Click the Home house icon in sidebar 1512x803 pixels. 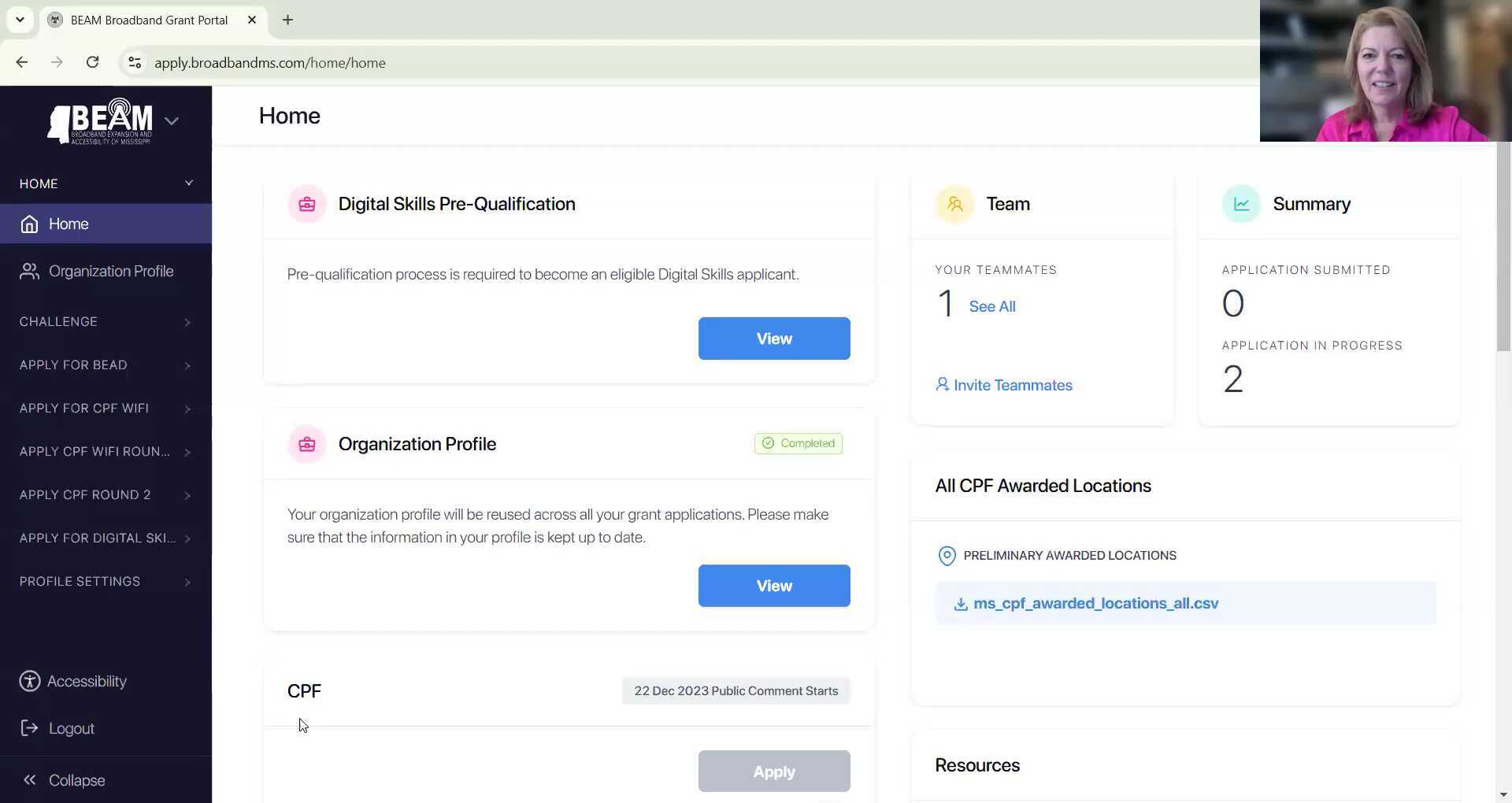29,224
